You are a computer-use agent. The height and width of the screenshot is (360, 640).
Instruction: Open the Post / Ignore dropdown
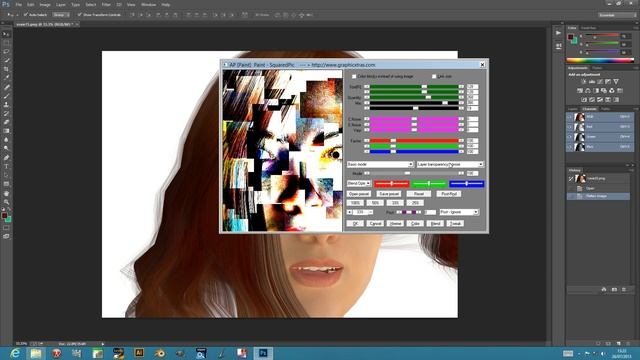coord(459,212)
